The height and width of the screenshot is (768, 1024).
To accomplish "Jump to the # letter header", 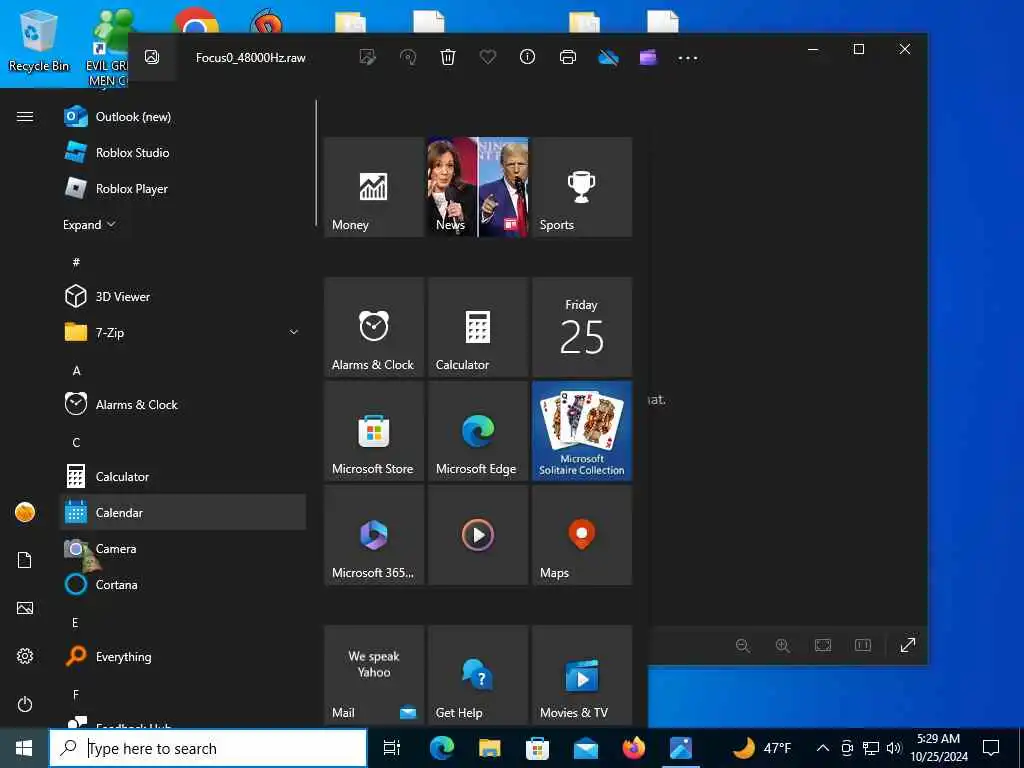I will 76,262.
